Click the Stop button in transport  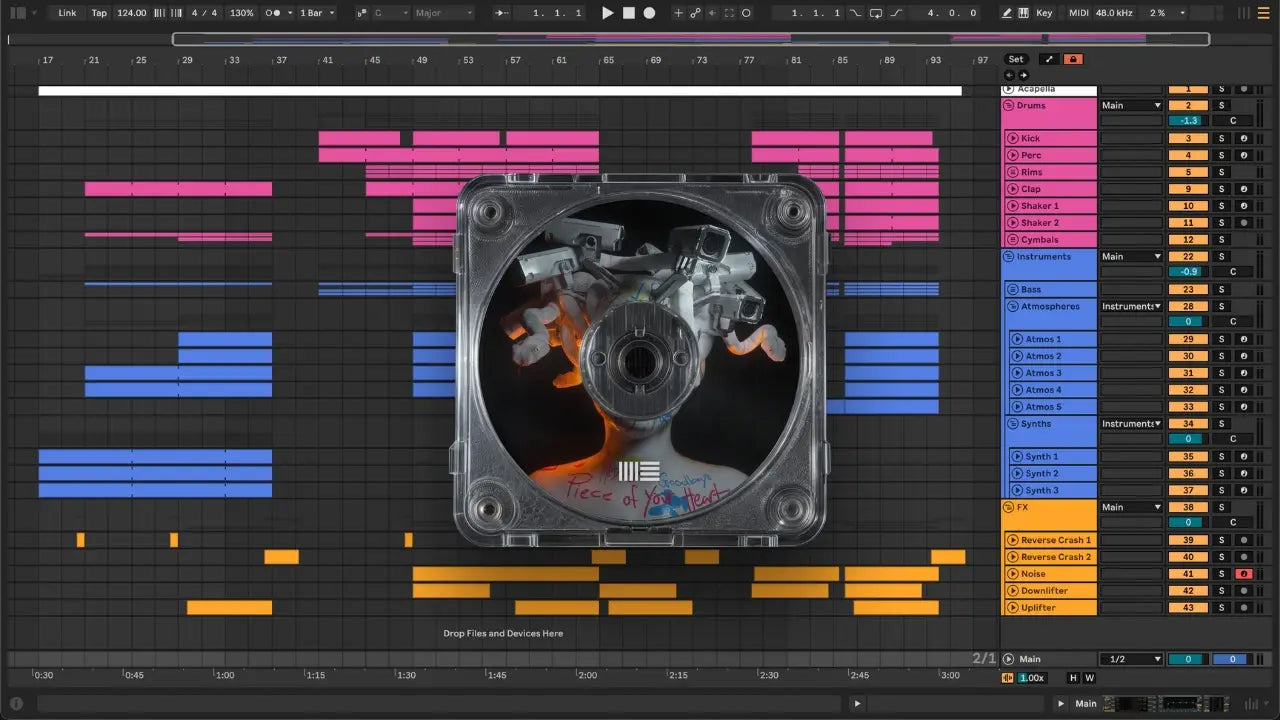pos(628,13)
